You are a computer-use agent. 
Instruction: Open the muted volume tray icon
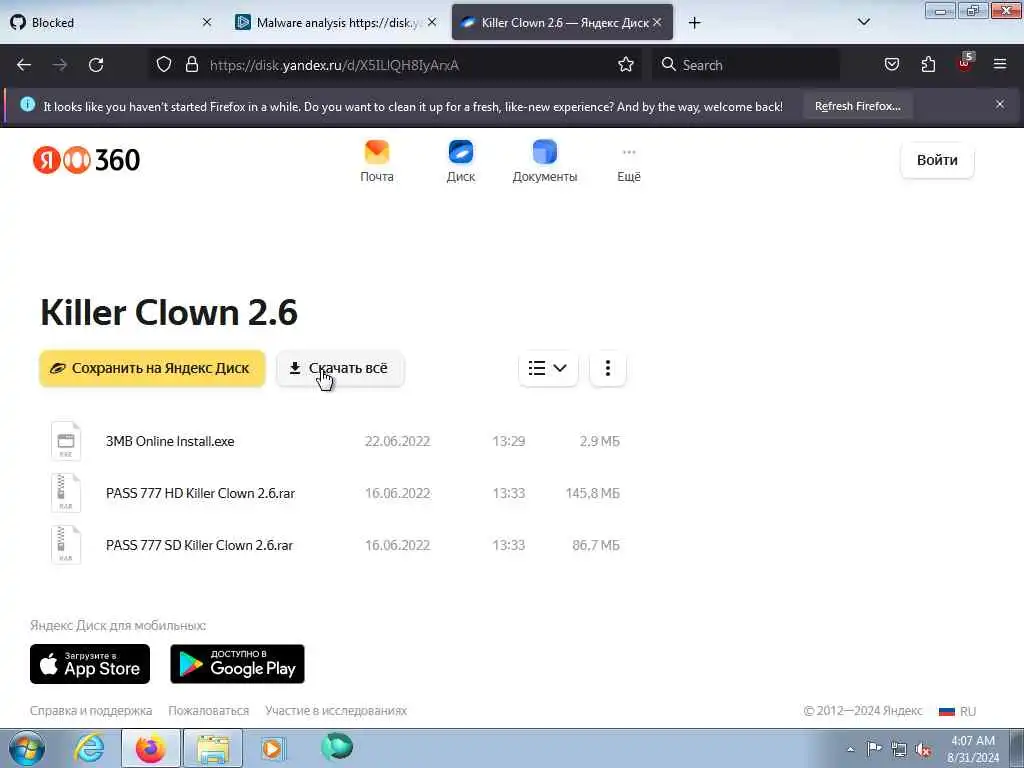923,750
